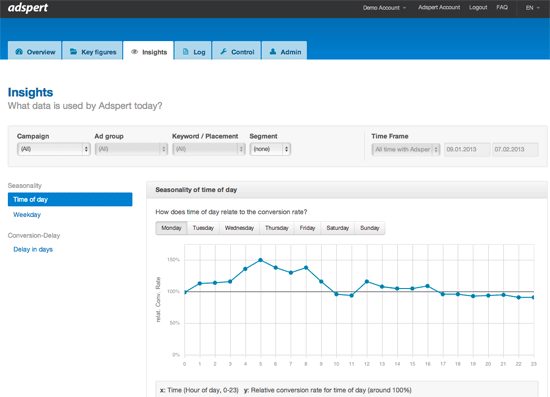The width and height of the screenshot is (550, 397).
Task: Select the Sunday day button
Action: 370,228
